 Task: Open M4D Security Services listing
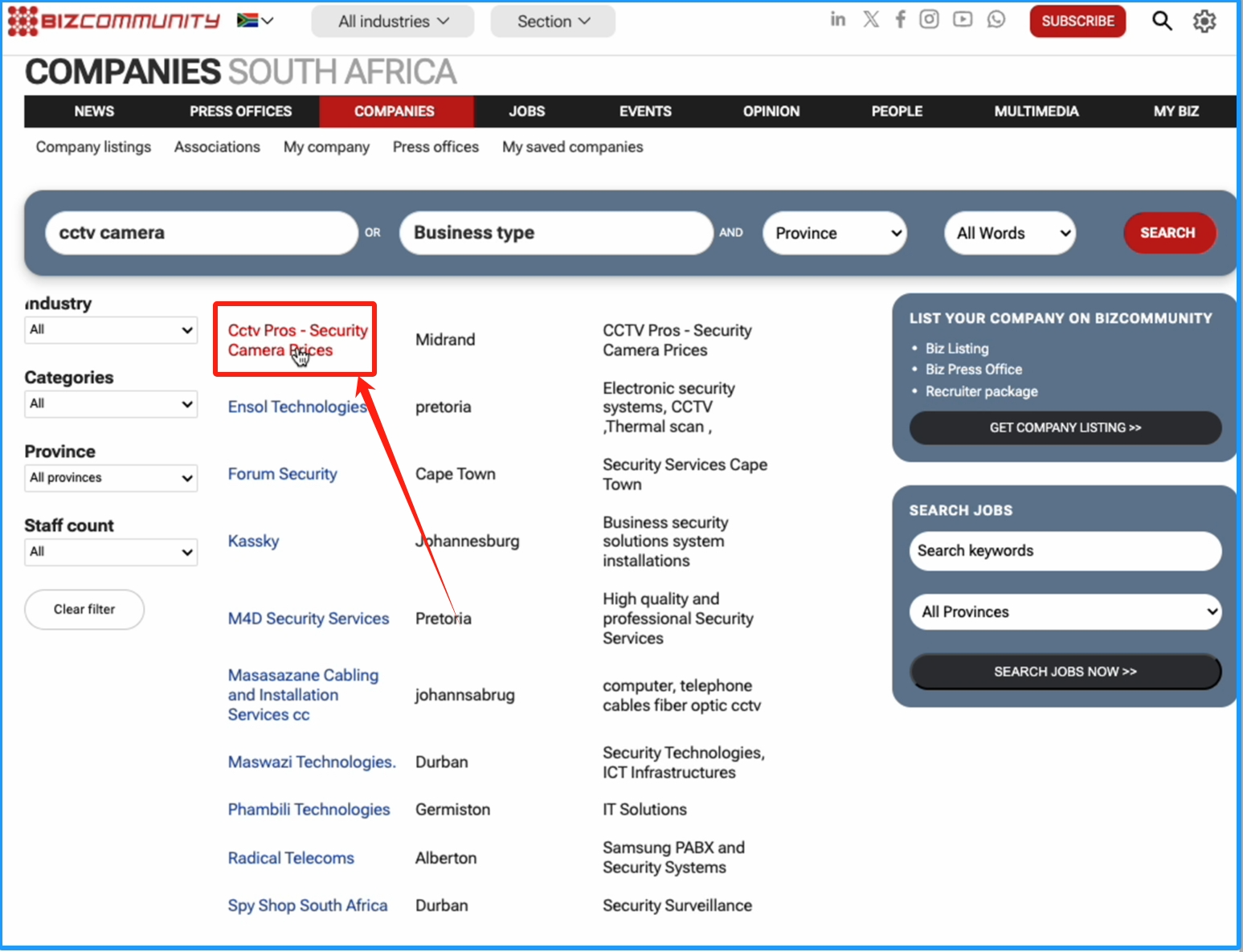point(309,619)
